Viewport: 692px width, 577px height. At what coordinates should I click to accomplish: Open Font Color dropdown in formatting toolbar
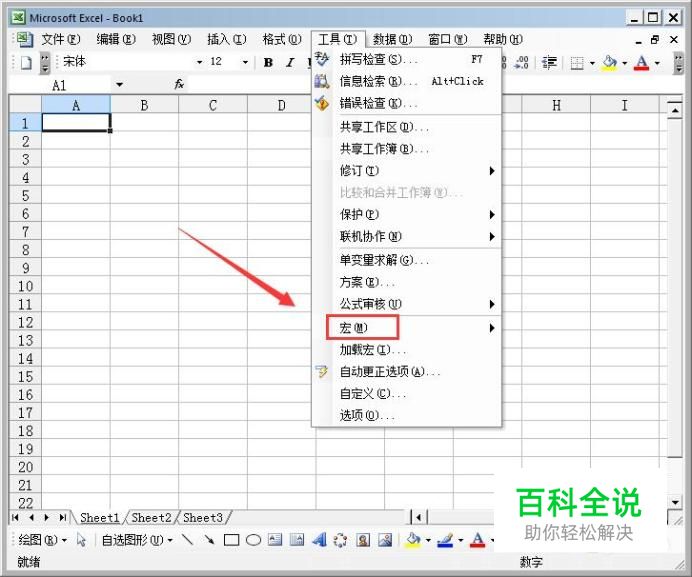pos(657,63)
